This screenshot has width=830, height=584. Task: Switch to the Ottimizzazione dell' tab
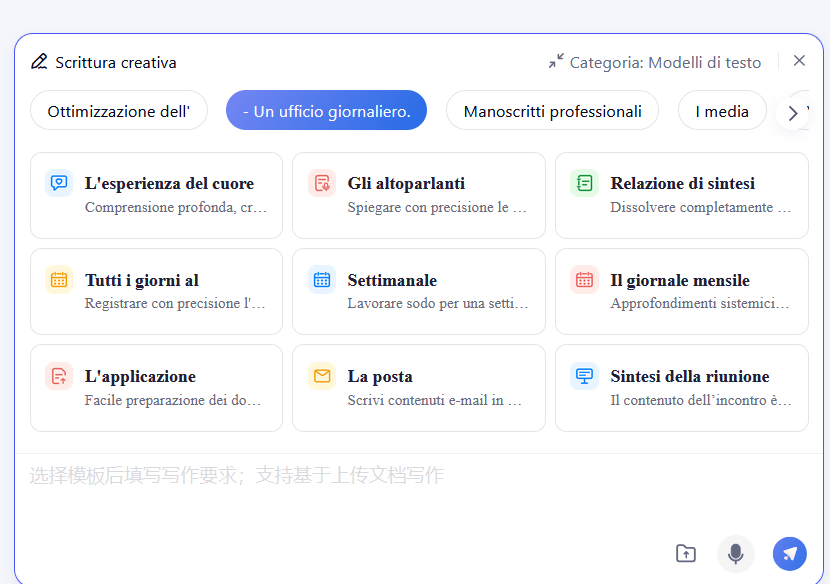click(119, 111)
